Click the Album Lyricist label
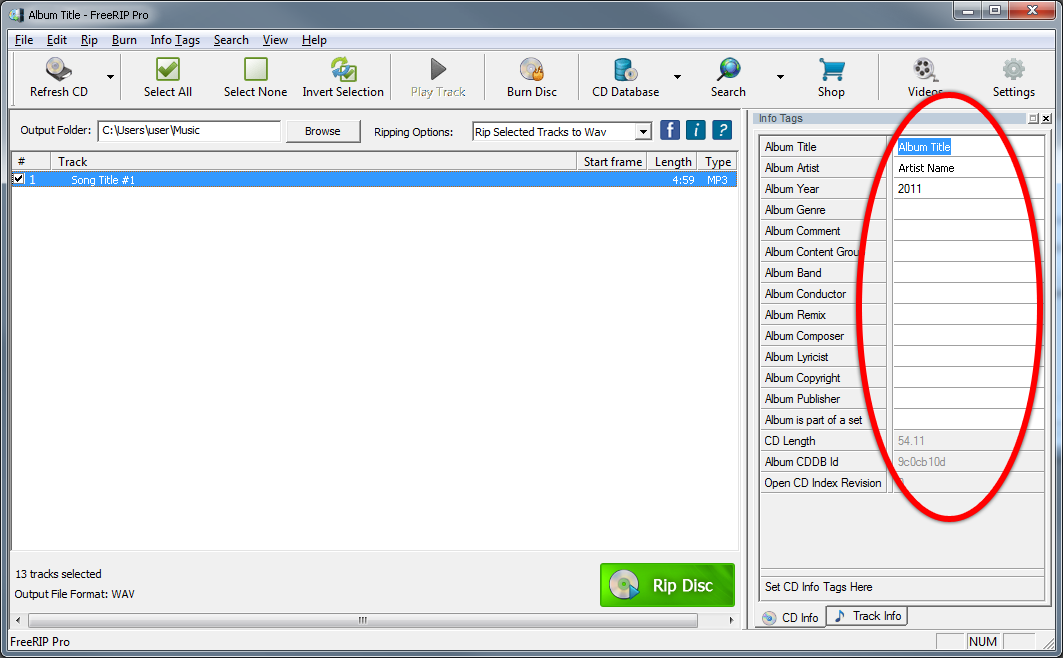This screenshot has width=1063, height=658. click(797, 357)
